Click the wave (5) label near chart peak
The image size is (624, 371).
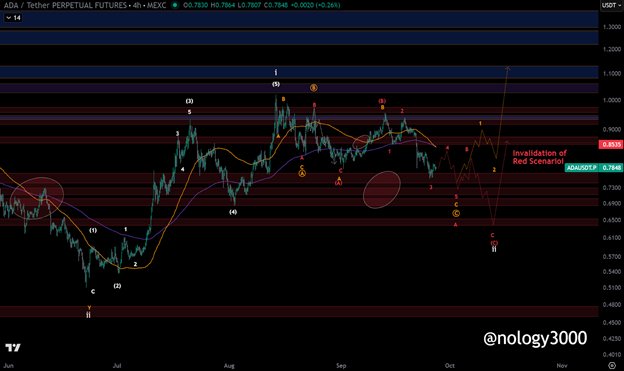click(276, 84)
